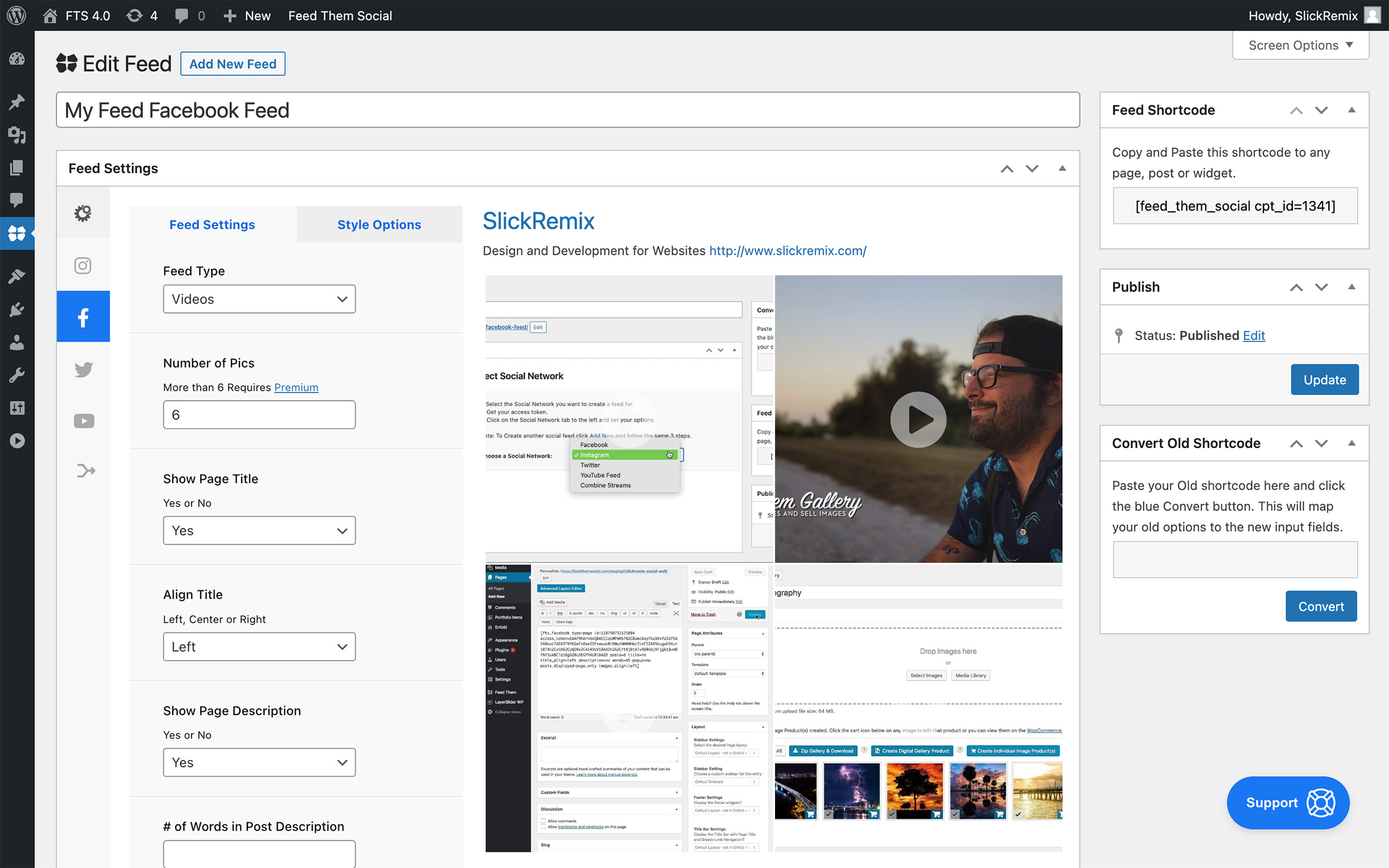Switch to the Feed Settings tab
Viewport: 1389px width, 868px height.
212,224
